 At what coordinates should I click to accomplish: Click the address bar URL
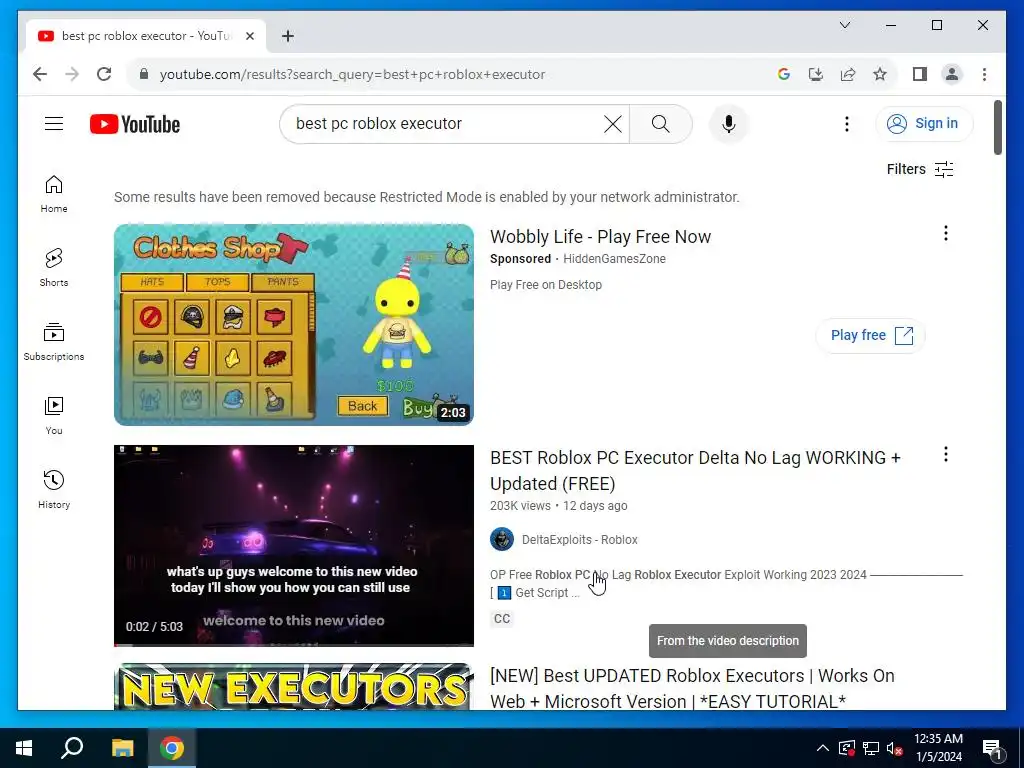353,74
